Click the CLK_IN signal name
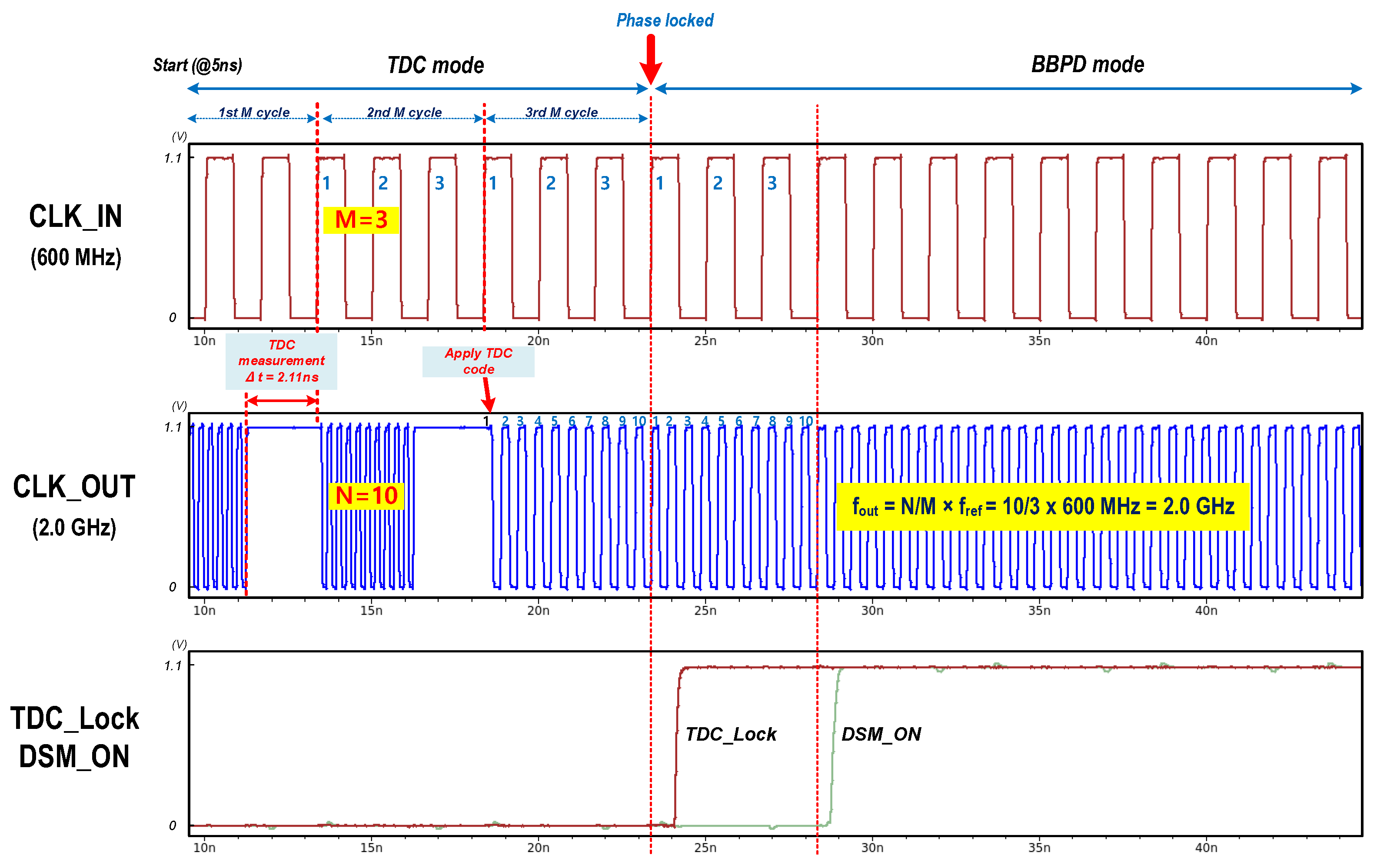The image size is (1377, 868). pos(76,217)
